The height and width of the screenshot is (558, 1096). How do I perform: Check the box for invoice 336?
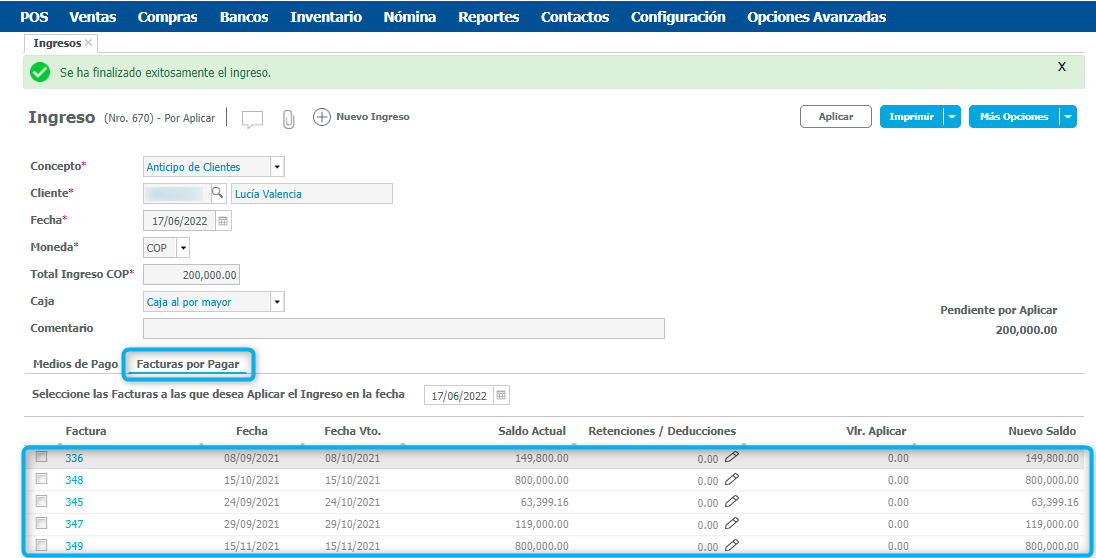pos(42,457)
